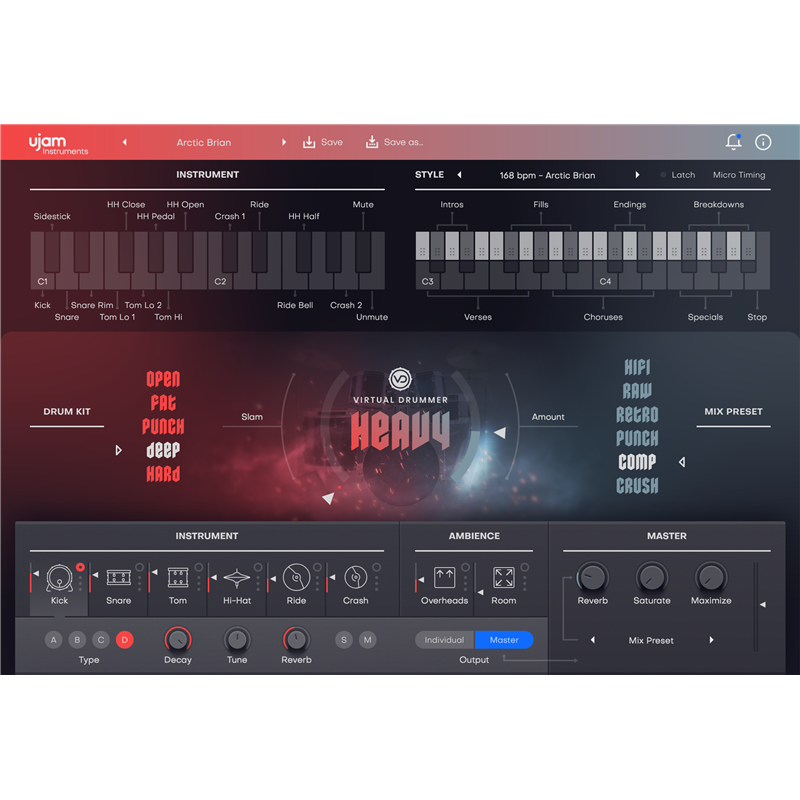This screenshot has height=800, width=800.
Task: Click the Maximize knob
Action: (x=711, y=578)
